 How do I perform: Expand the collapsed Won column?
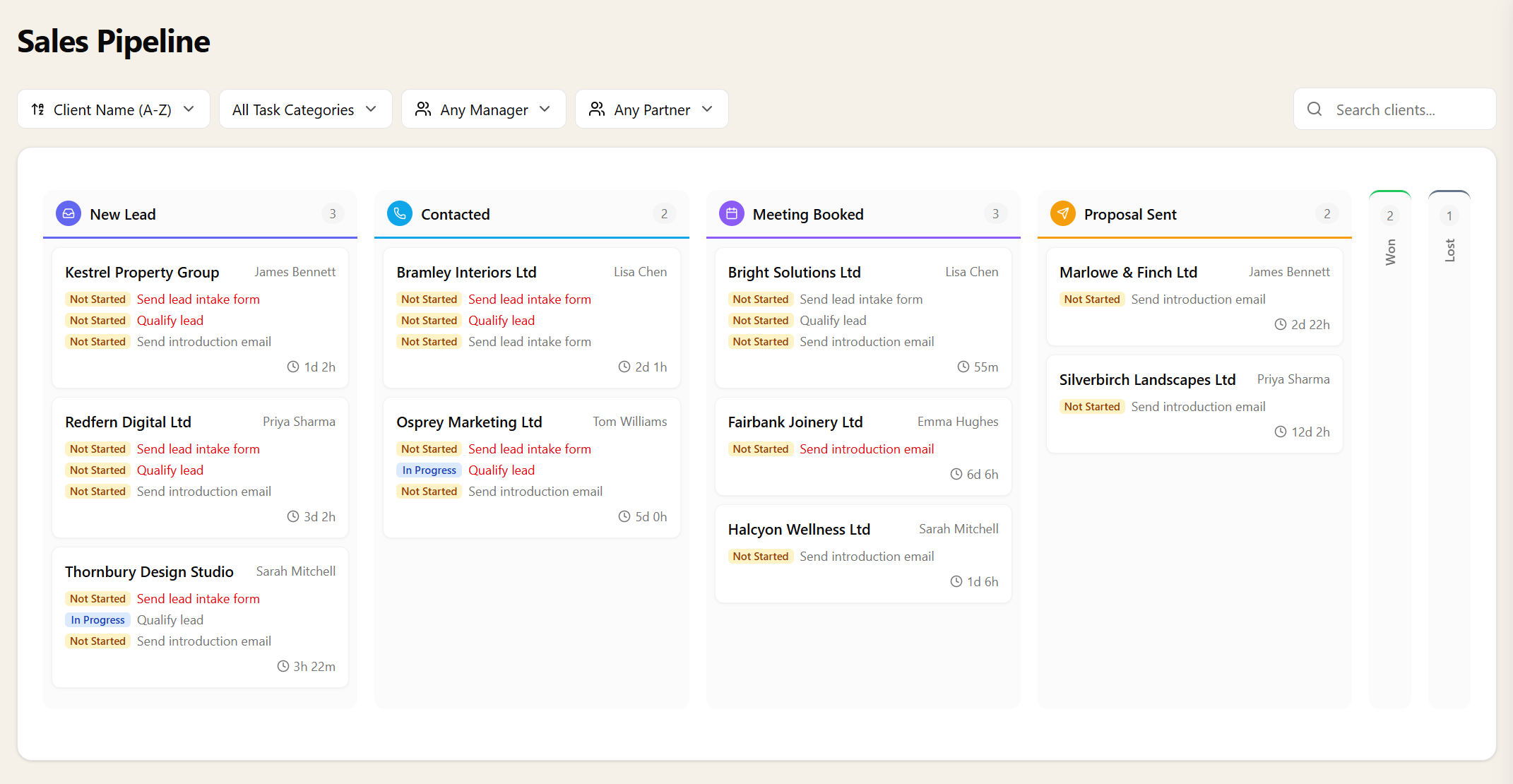(1390, 449)
